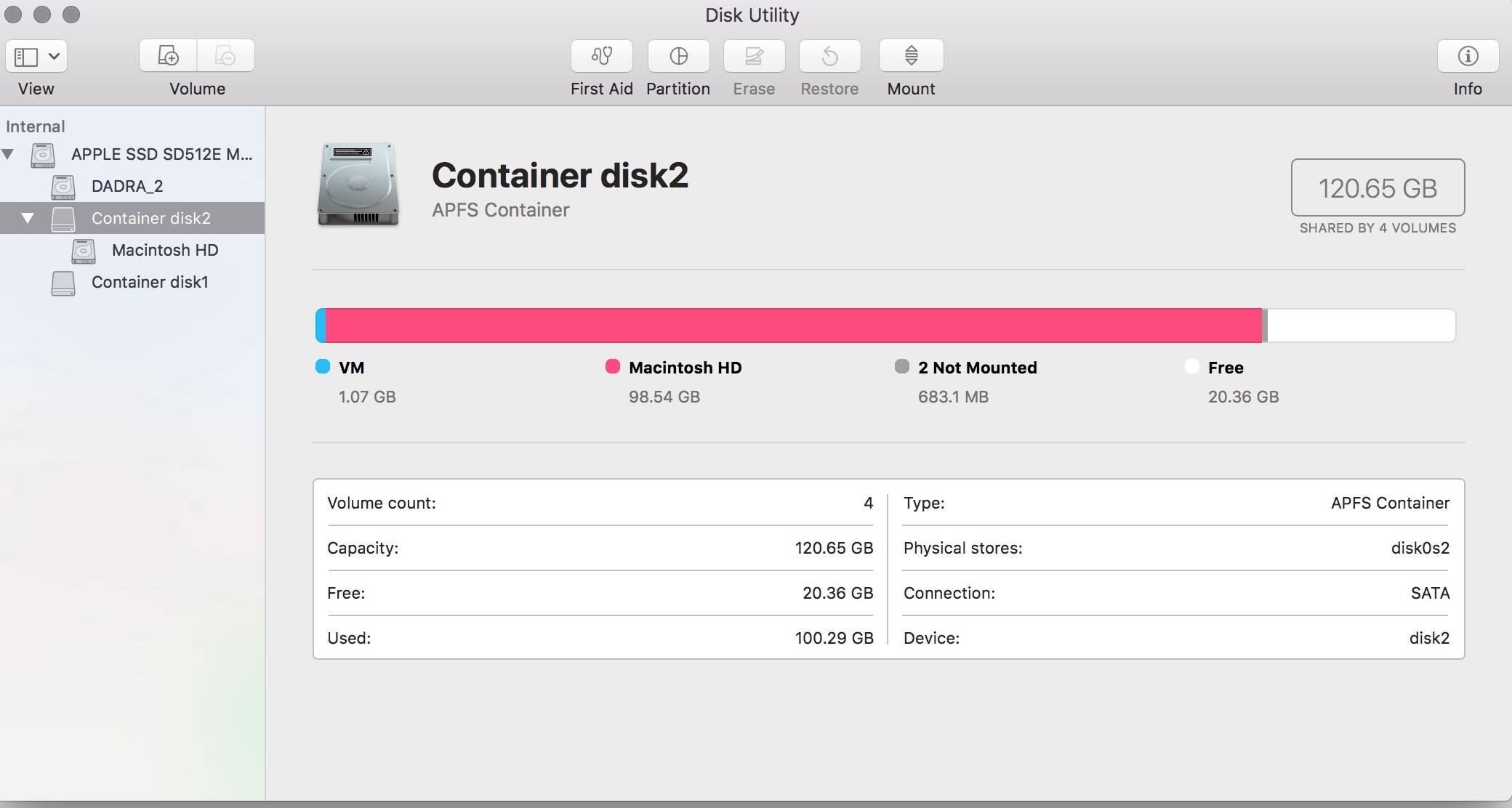Viewport: 1512px width, 808px height.
Task: Click the remove volume button
Action: coord(226,56)
